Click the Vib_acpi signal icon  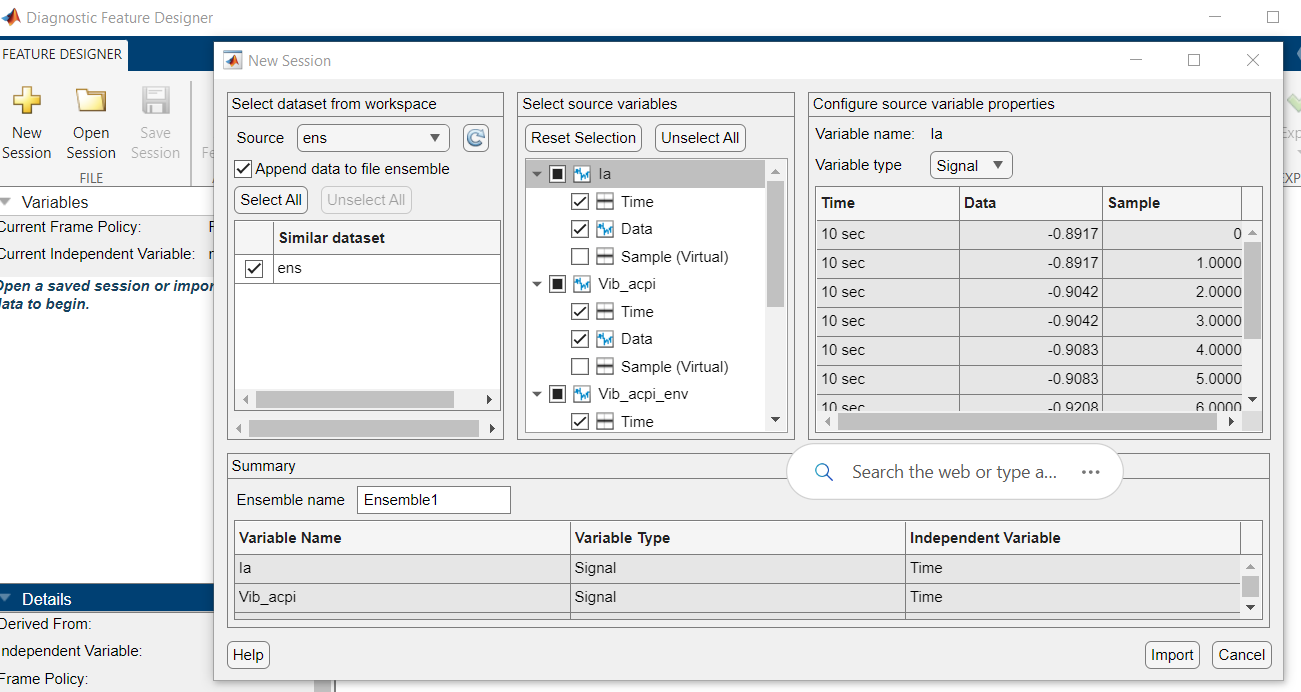click(x=582, y=284)
